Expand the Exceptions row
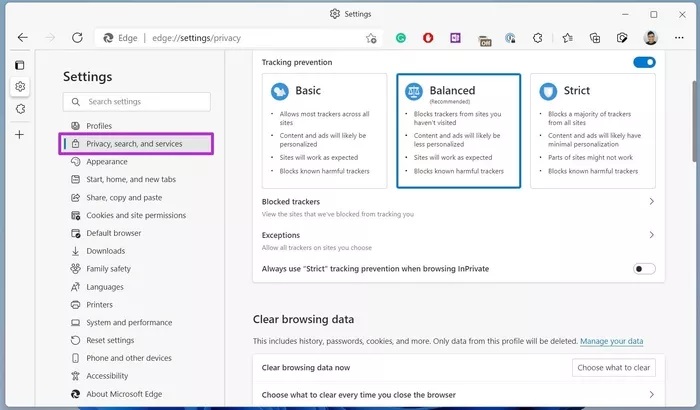700x410 pixels. (651, 235)
